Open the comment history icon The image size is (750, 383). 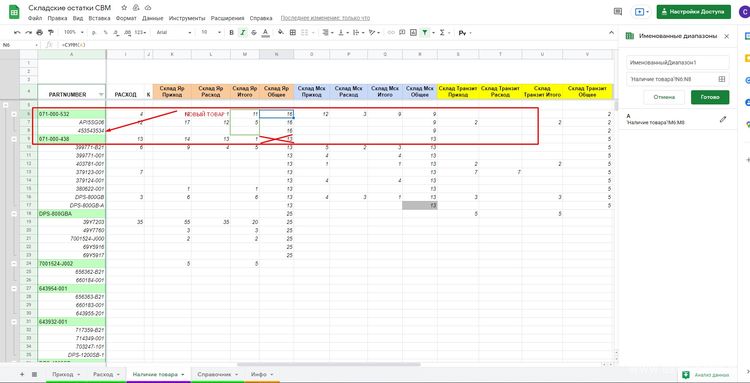point(618,12)
